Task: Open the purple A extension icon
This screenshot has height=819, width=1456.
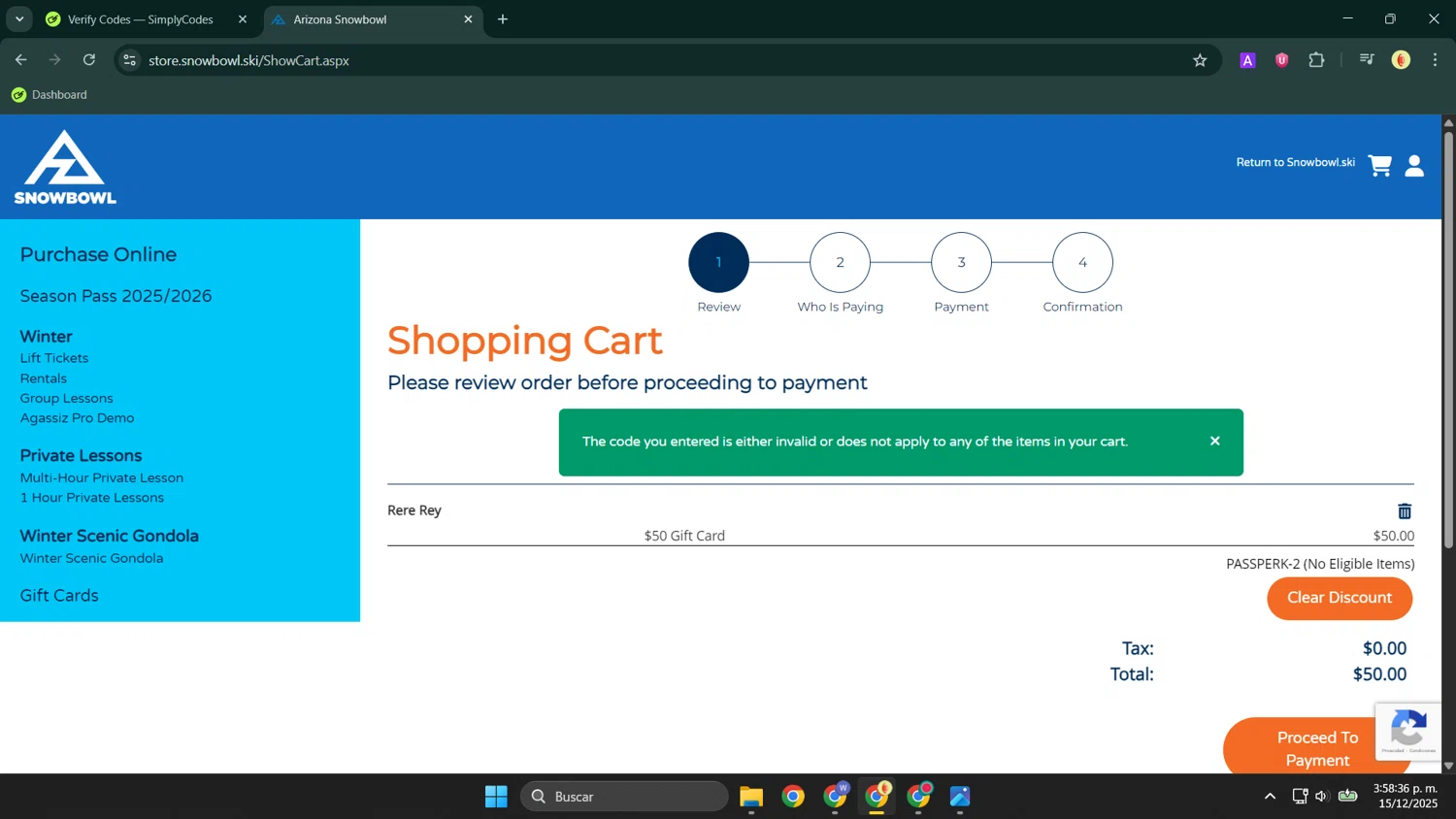Action: [1248, 60]
